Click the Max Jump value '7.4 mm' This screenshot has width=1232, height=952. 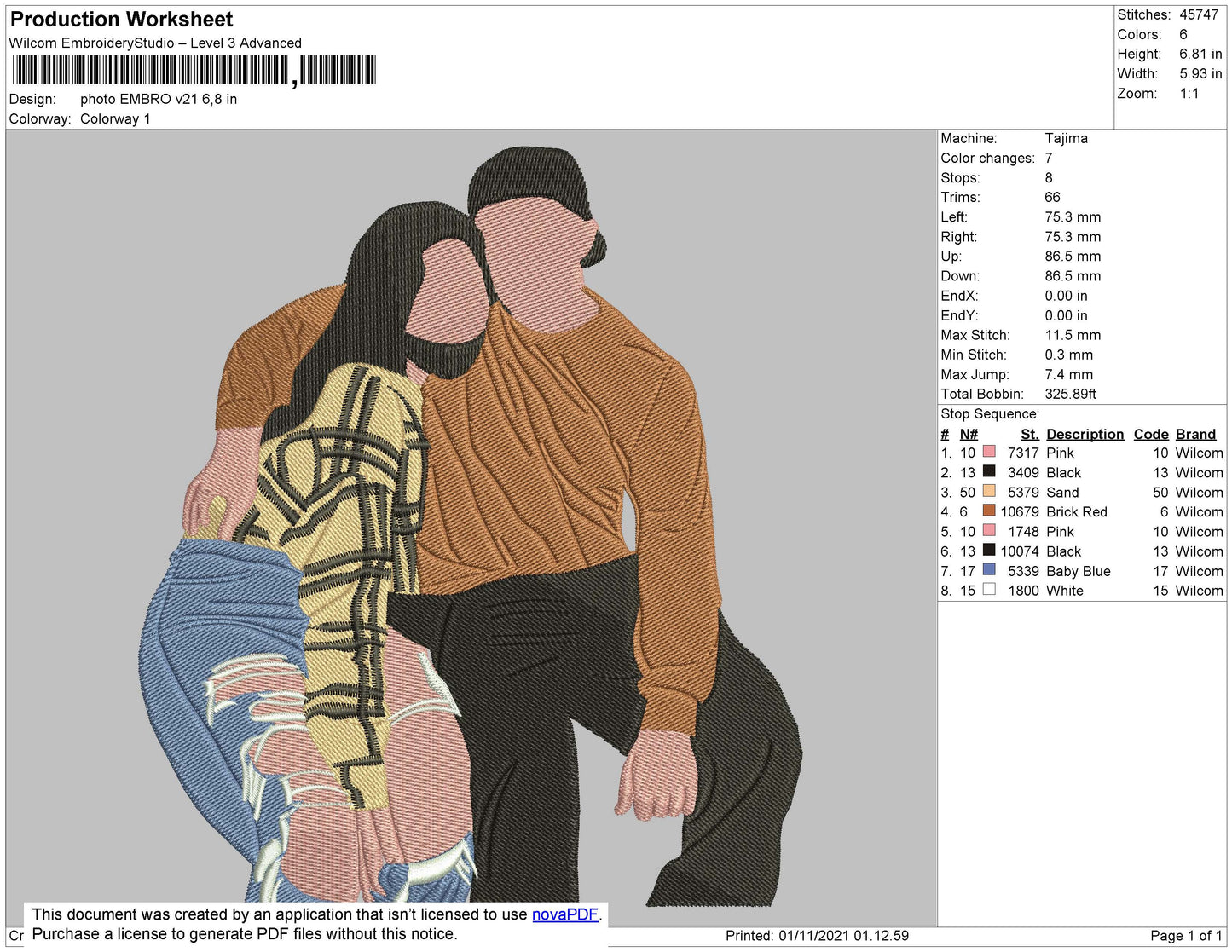pyautogui.click(x=1068, y=374)
